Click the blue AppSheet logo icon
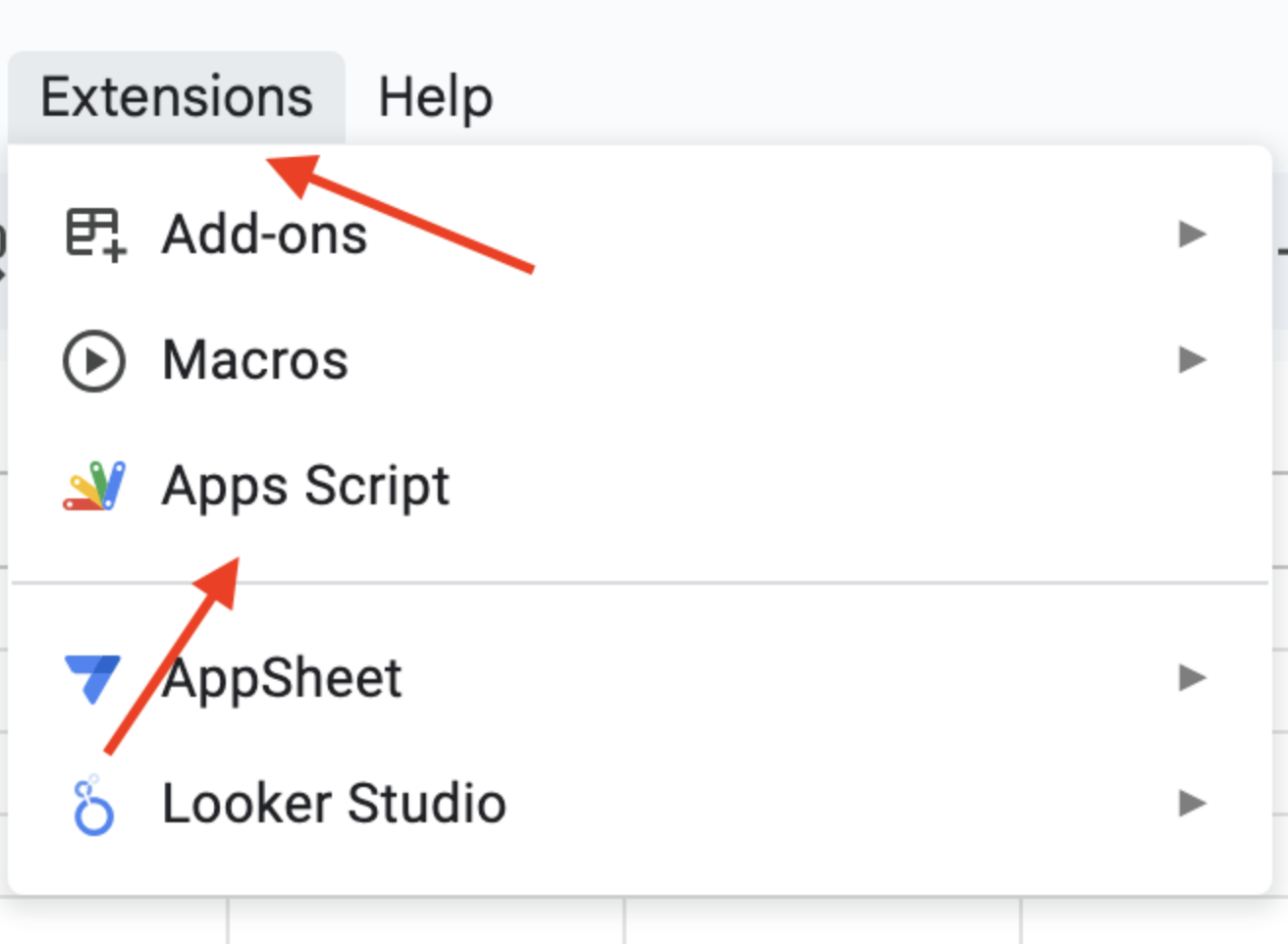Image resolution: width=1288 pixels, height=944 pixels. [x=92, y=678]
